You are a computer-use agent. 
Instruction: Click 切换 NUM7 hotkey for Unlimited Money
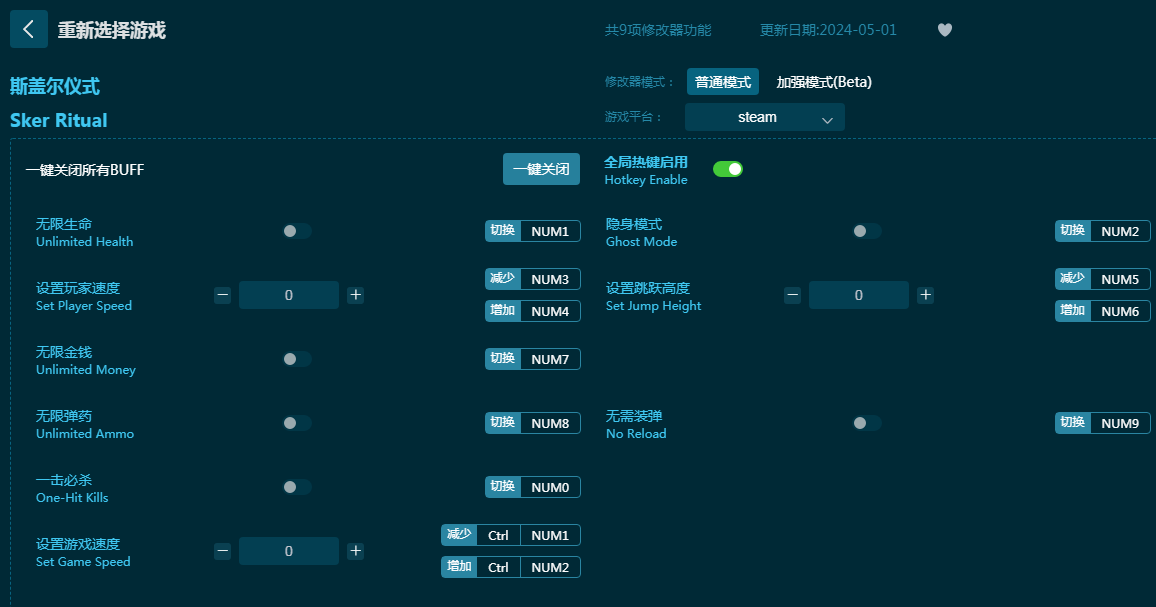pyautogui.click(x=532, y=359)
